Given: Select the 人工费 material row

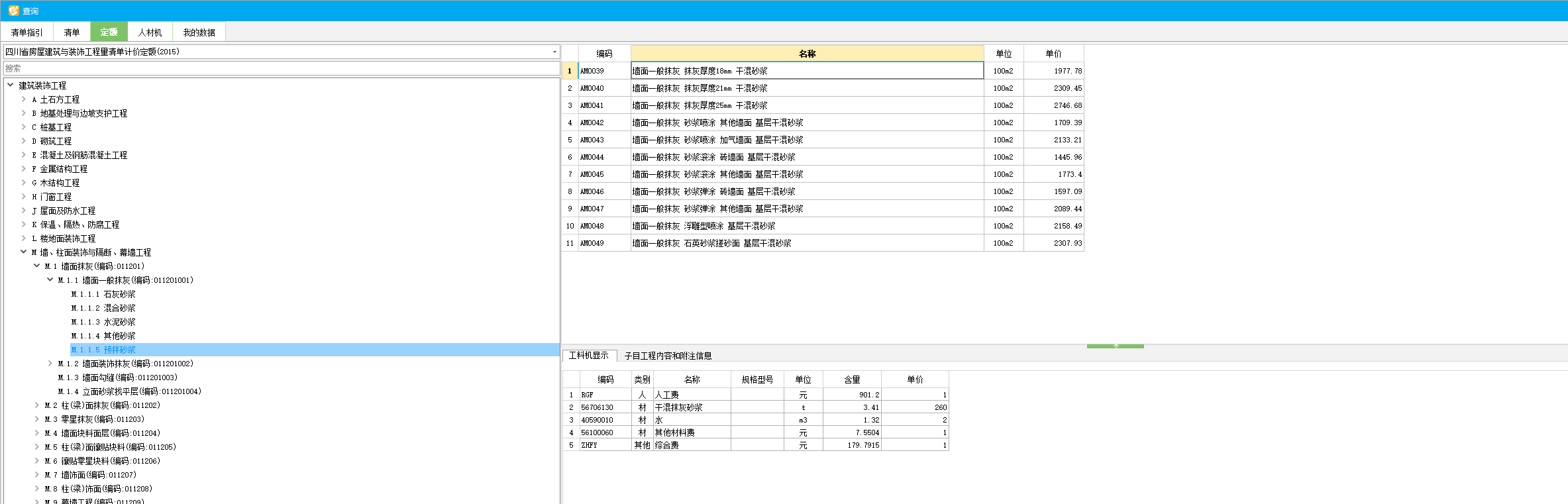Looking at the screenshot, I should click(756, 395).
